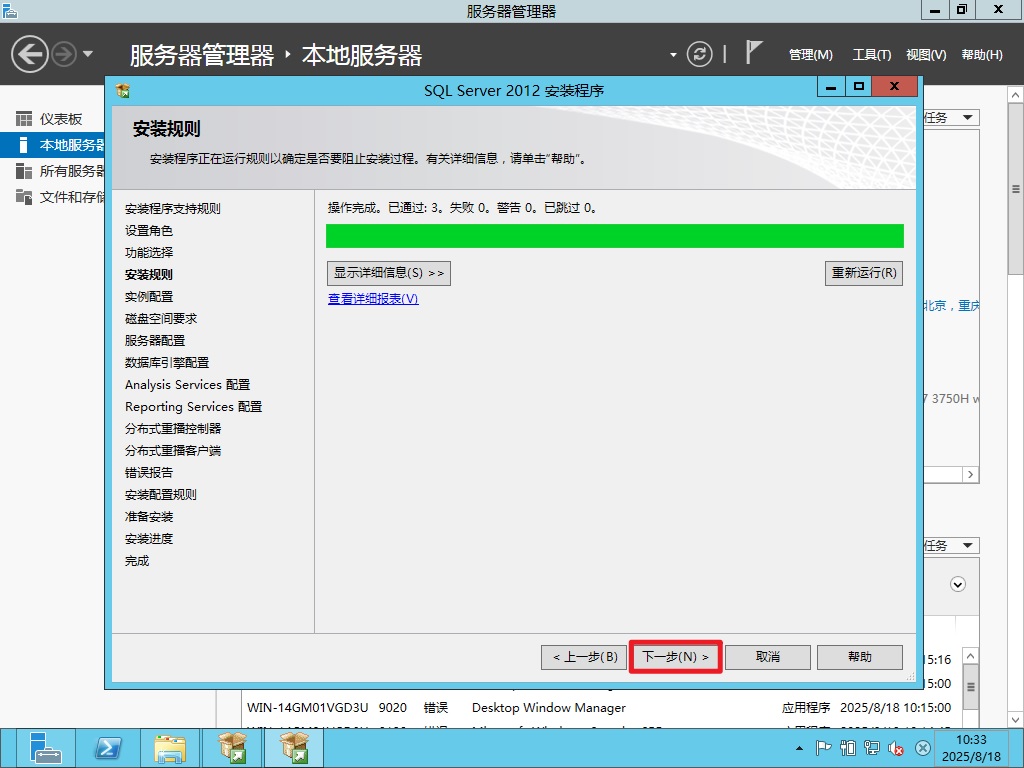Click the first SQL setup taskbar icon
This screenshot has width=1024, height=768.
[232, 748]
